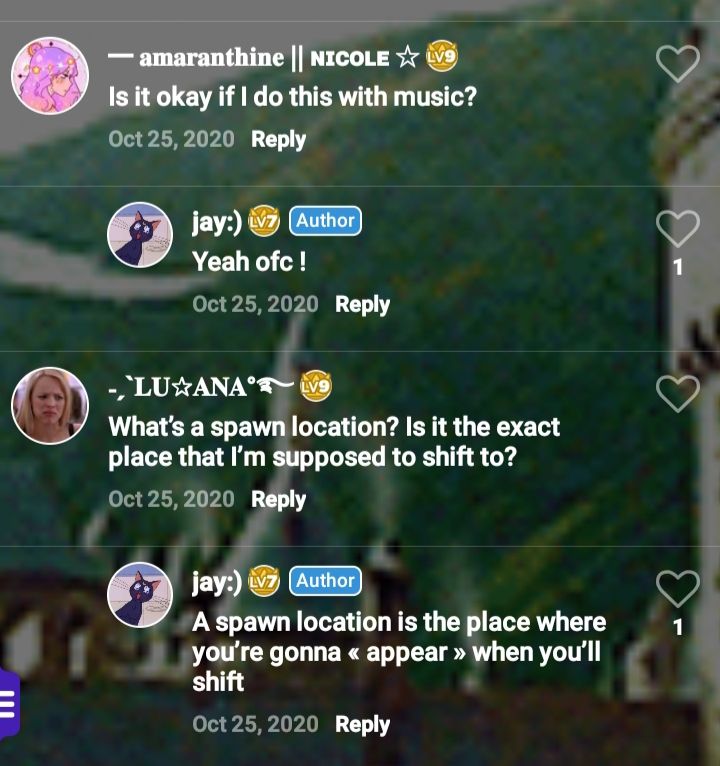Tap LV9 badge next to amaranthine NICOLE
The width and height of the screenshot is (720, 766).
click(x=442, y=56)
